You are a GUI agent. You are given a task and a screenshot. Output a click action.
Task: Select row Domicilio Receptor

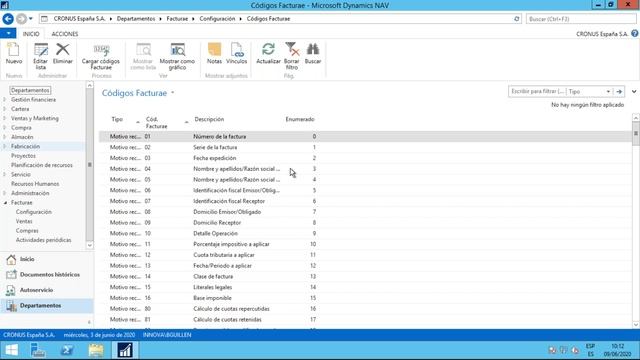(x=365, y=223)
